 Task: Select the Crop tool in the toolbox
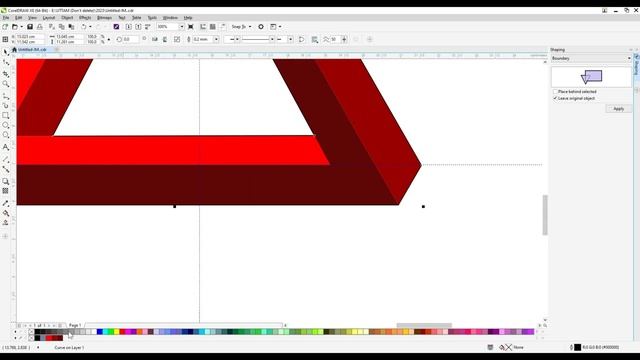[6, 74]
